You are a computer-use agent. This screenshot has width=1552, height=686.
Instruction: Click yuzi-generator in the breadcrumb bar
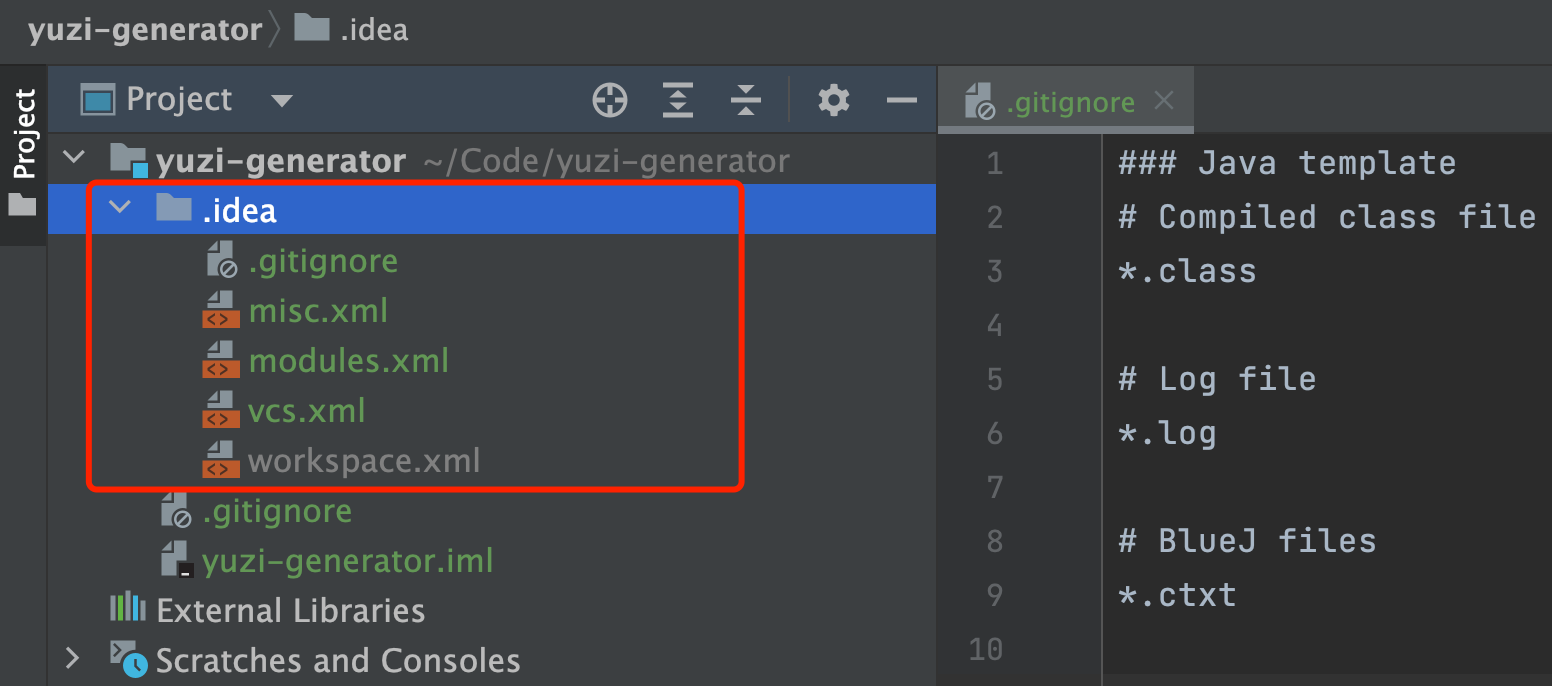click(145, 30)
